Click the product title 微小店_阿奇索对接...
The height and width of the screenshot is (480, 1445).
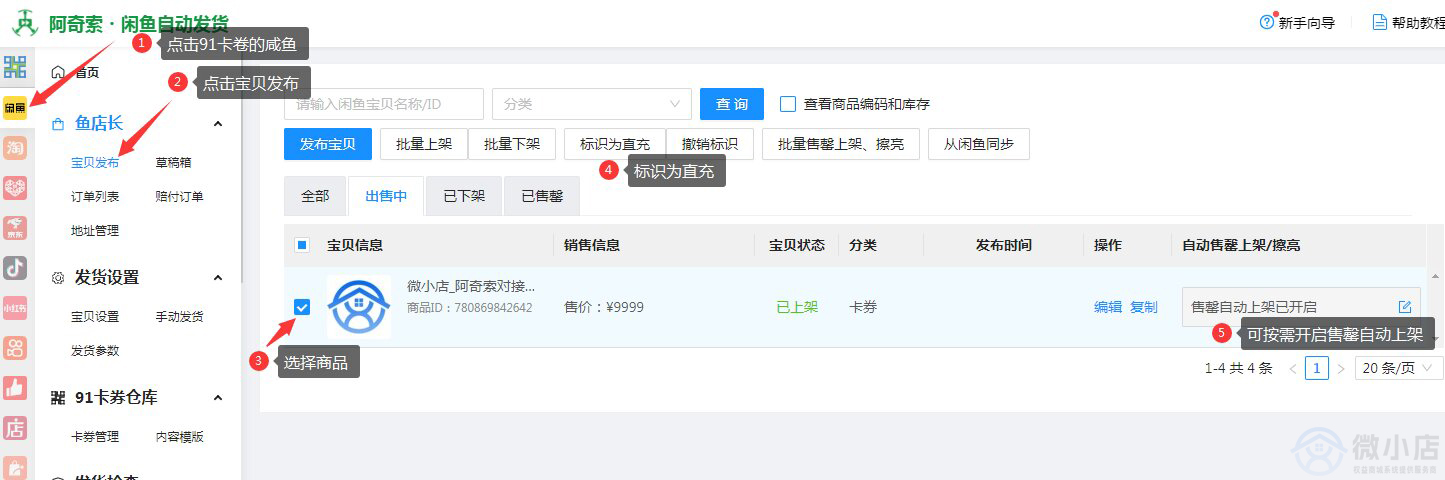[x=471, y=286]
